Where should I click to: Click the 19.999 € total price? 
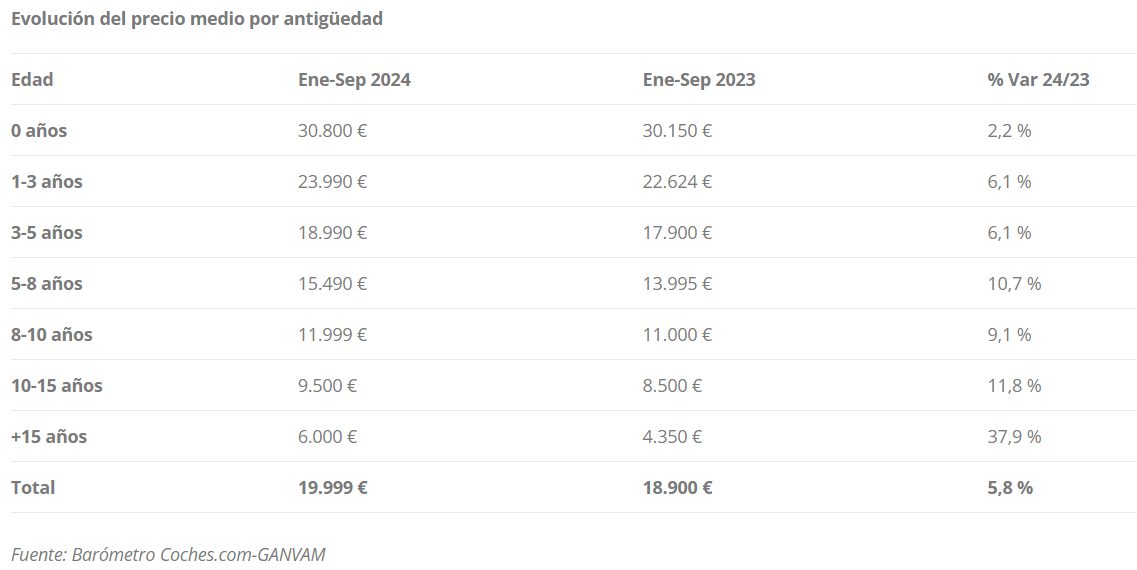333,487
